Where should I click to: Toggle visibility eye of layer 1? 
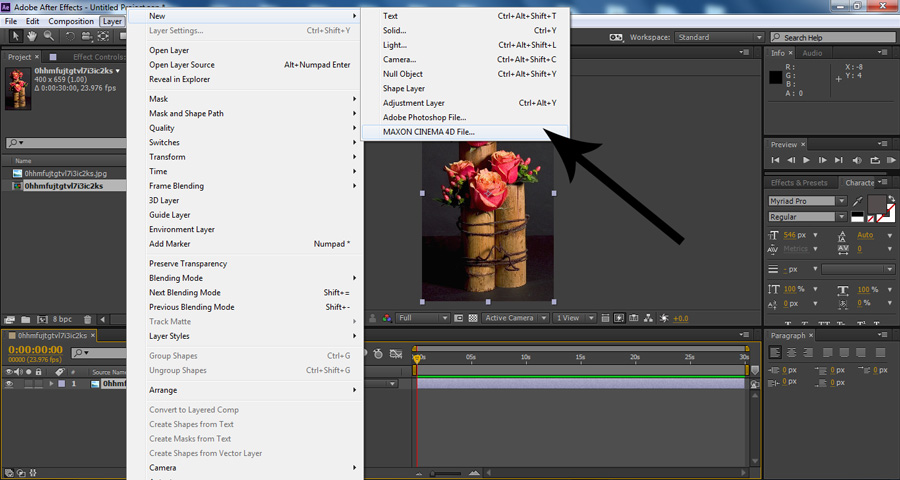click(9, 384)
